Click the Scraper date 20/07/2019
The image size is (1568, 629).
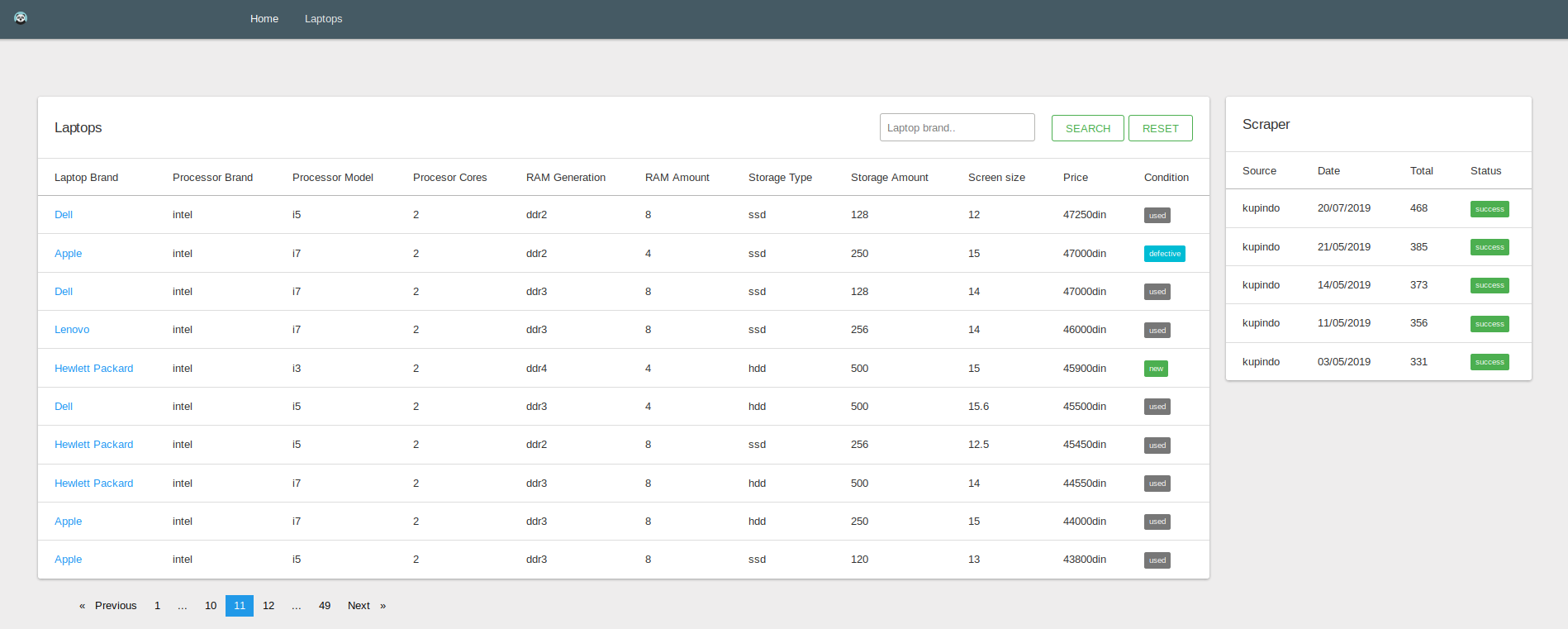(1344, 208)
